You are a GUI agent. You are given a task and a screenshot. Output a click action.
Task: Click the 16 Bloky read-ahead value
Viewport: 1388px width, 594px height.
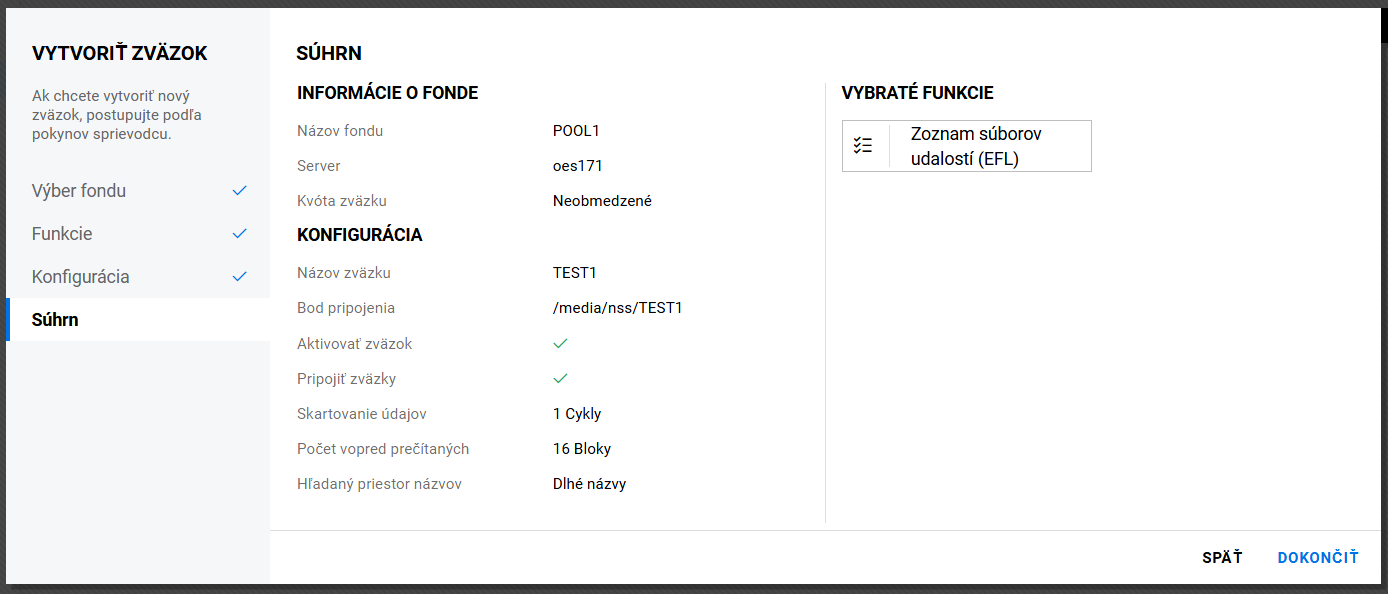[581, 449]
